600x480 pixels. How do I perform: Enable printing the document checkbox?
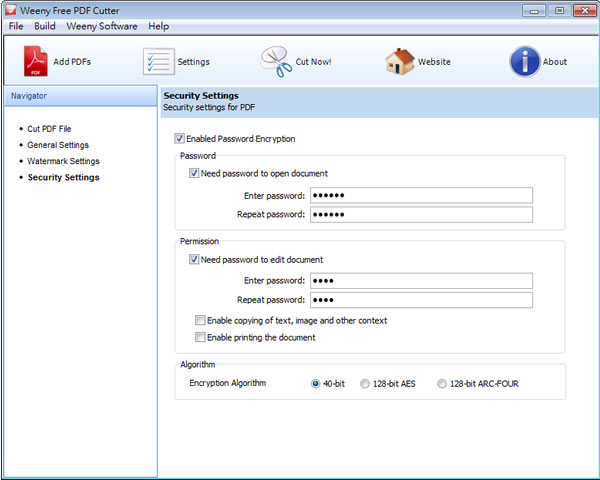point(200,337)
